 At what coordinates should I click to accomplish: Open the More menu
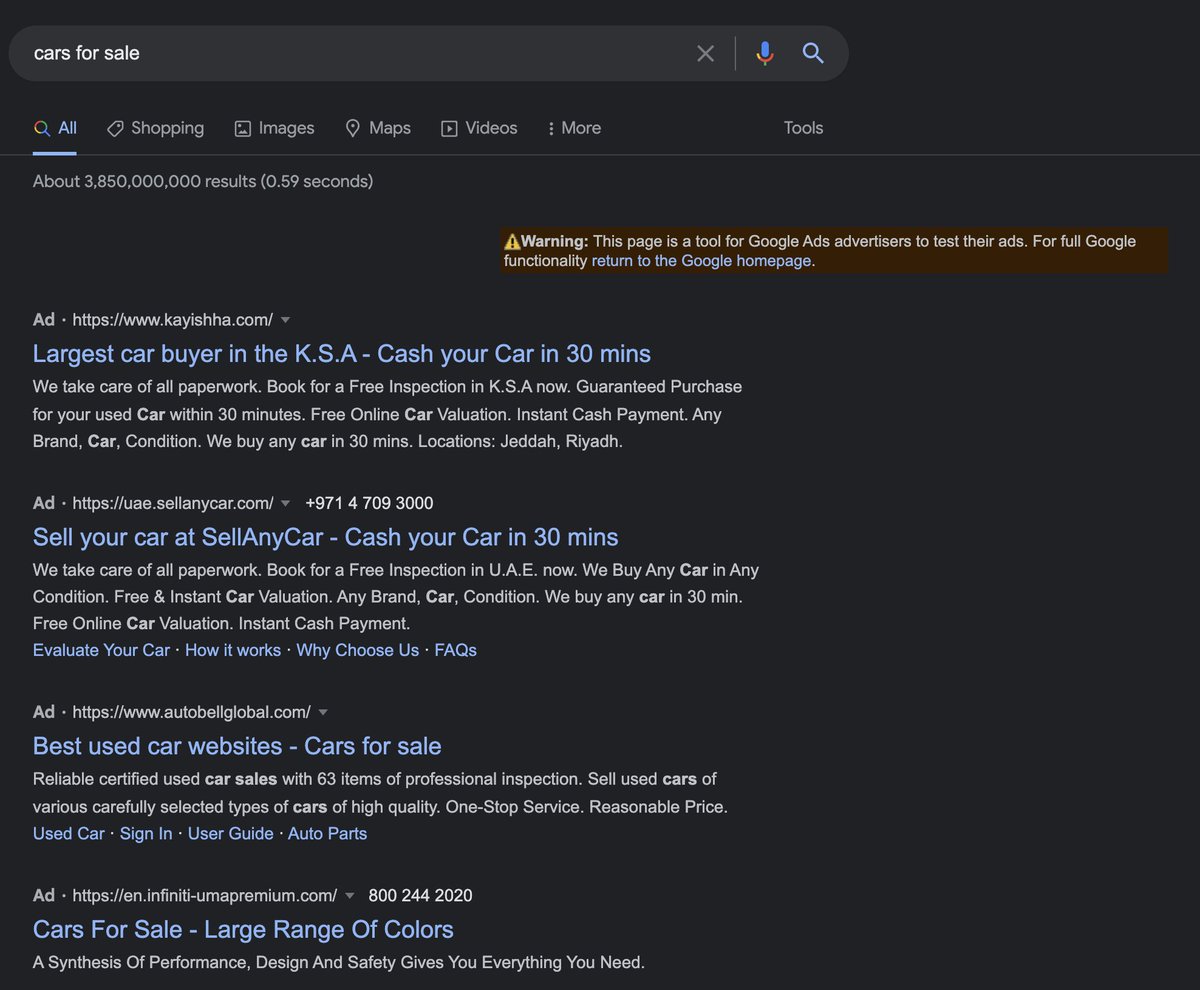[574, 128]
